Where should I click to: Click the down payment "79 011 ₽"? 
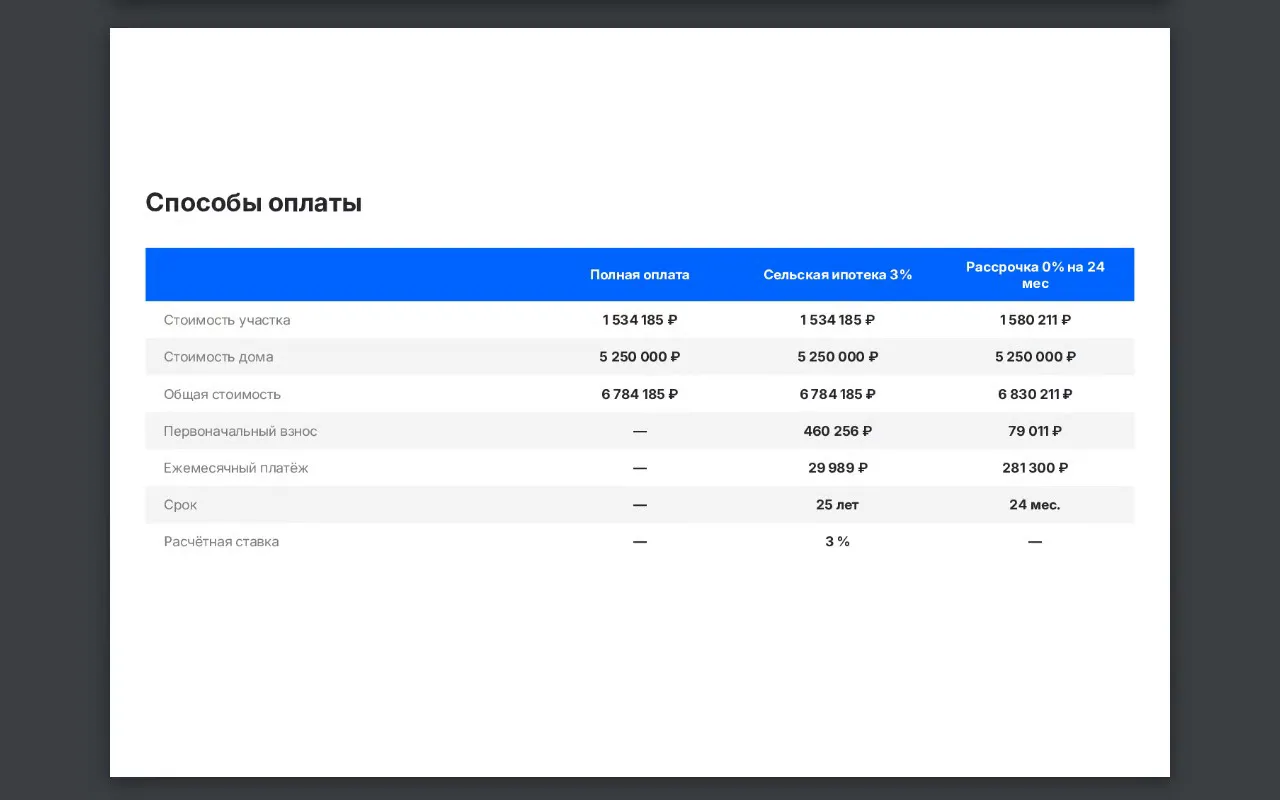click(x=1035, y=431)
